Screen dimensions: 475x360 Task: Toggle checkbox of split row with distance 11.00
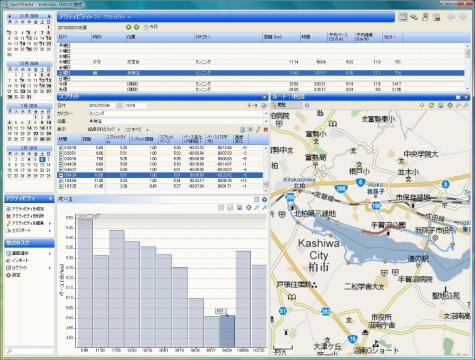61,181
